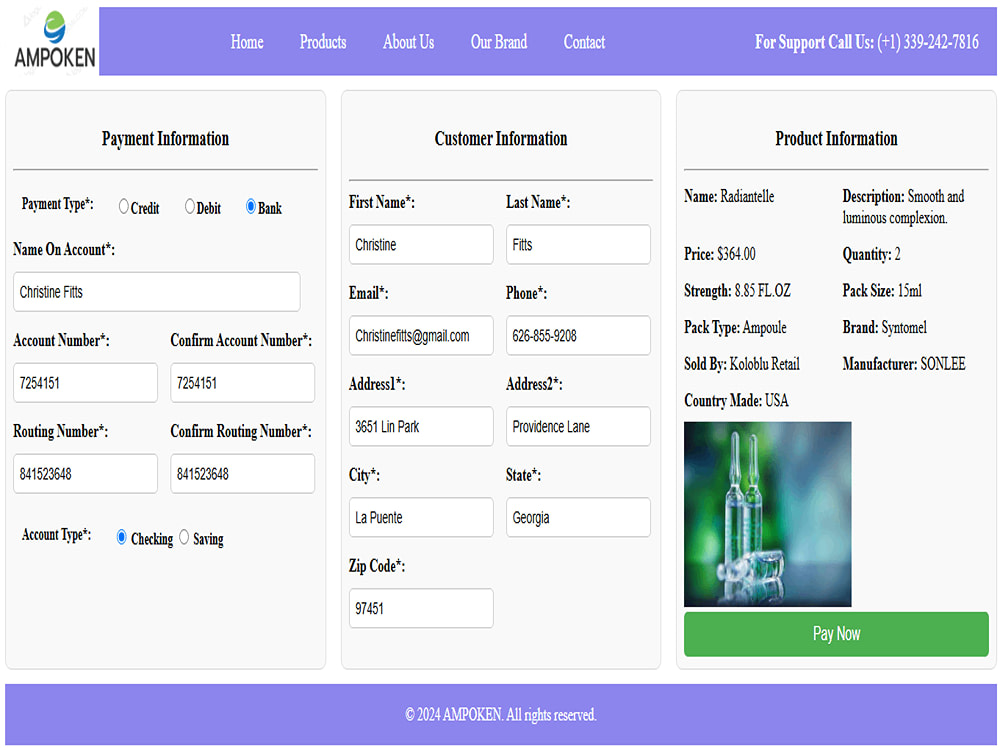Viewport: 1000px width, 750px height.
Task: Click the Name On Account field
Action: click(157, 292)
